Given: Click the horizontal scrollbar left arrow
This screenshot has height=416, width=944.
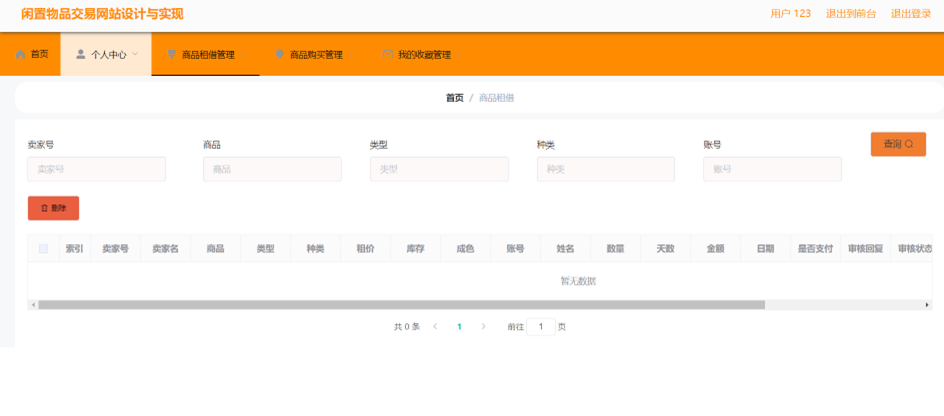Looking at the screenshot, I should tap(33, 305).
